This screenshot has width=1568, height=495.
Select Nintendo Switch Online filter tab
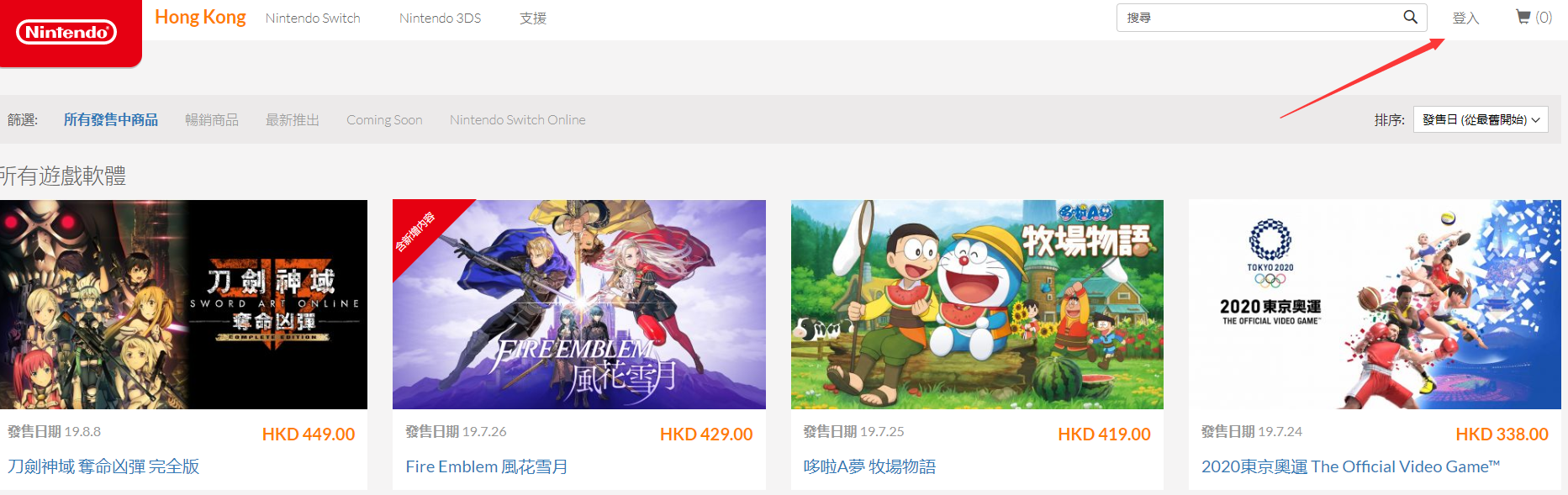tap(517, 119)
